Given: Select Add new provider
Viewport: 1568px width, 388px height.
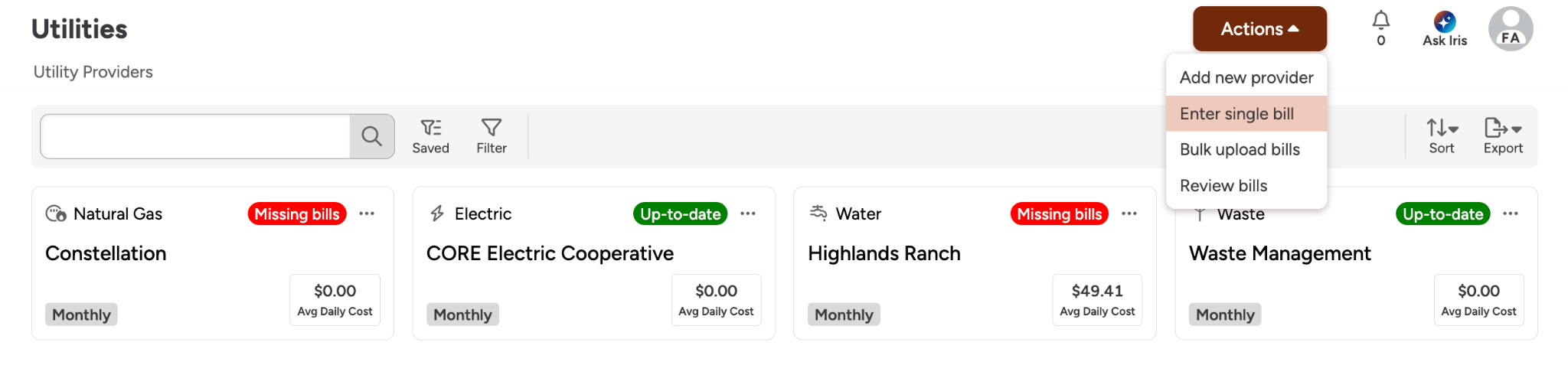Looking at the screenshot, I should [x=1246, y=77].
